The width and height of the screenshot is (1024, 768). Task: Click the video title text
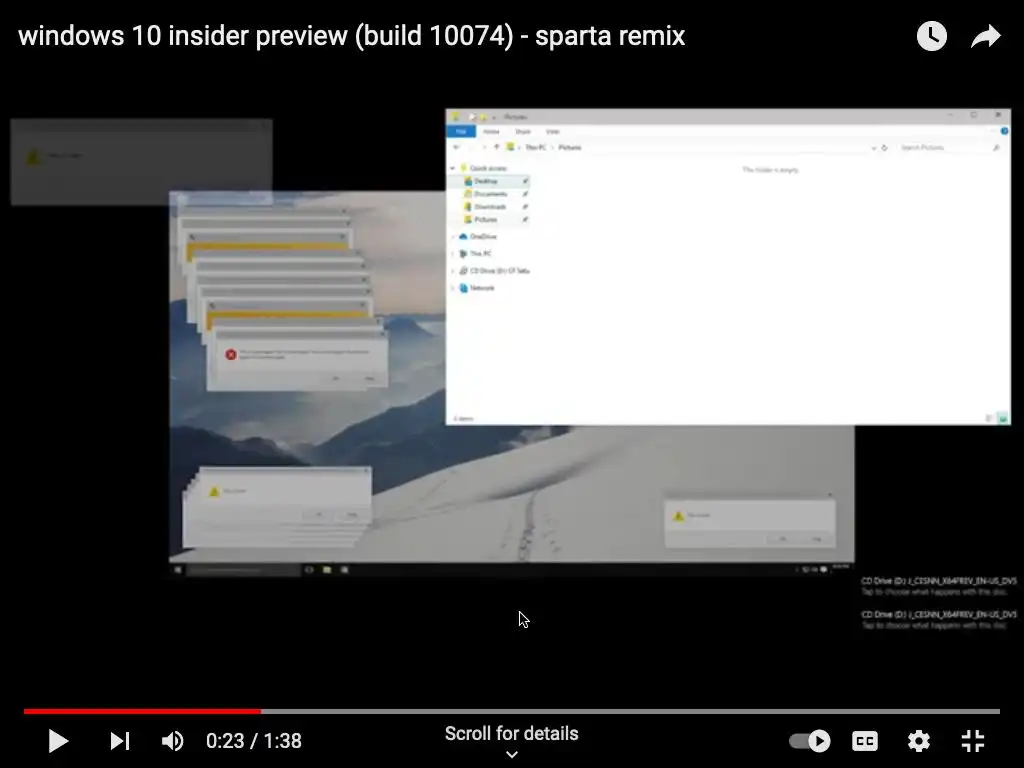[351, 36]
